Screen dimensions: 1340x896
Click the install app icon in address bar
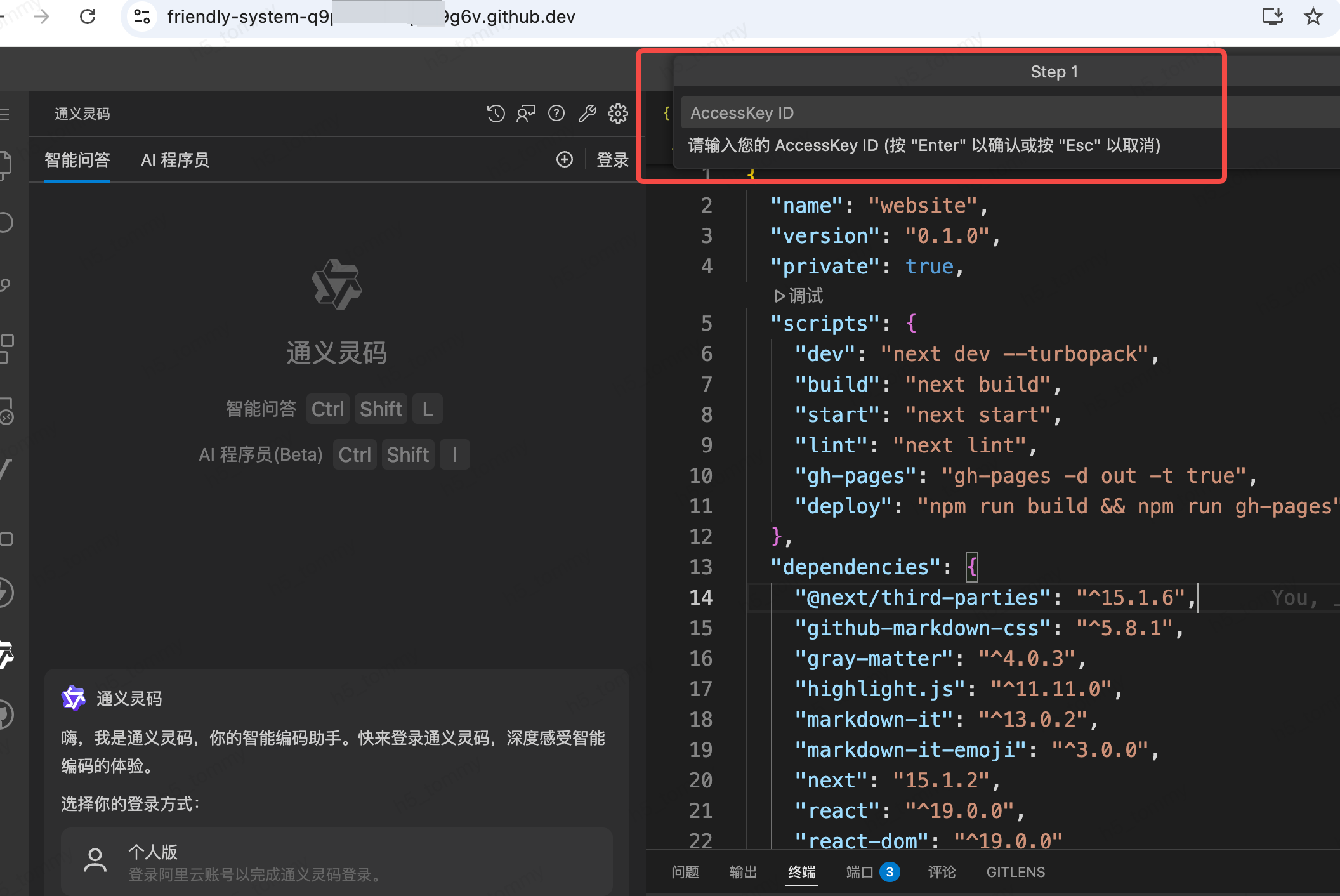[x=1272, y=16]
